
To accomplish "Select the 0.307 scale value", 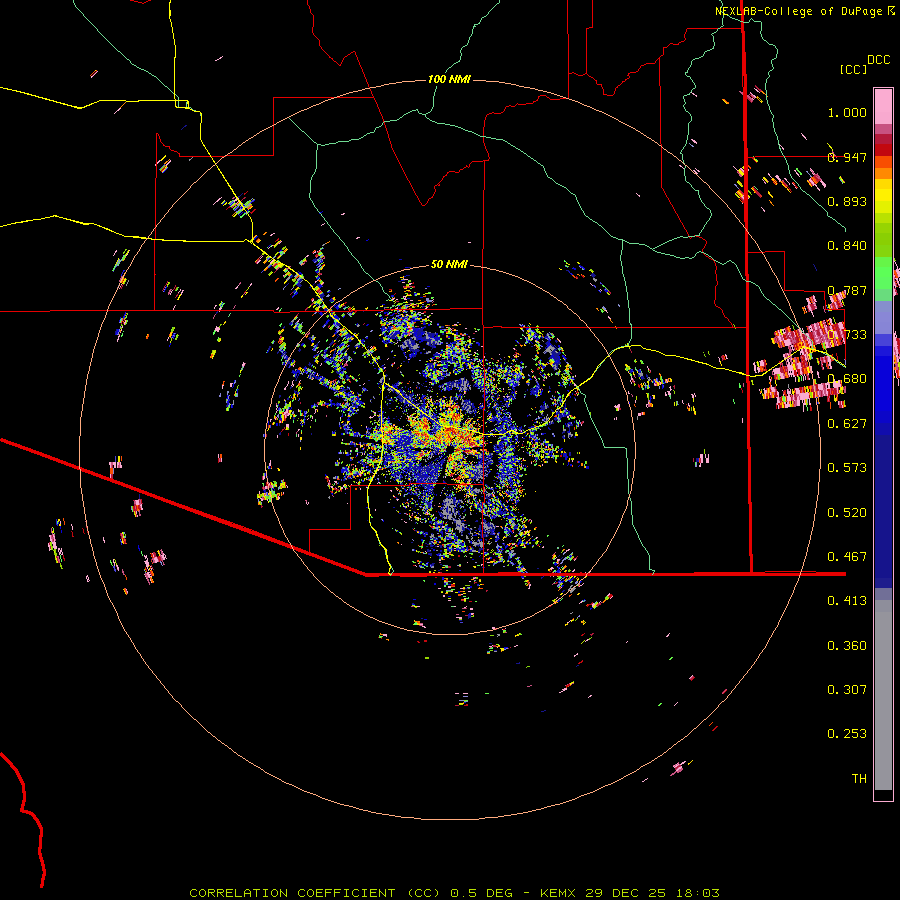I will click(847, 690).
